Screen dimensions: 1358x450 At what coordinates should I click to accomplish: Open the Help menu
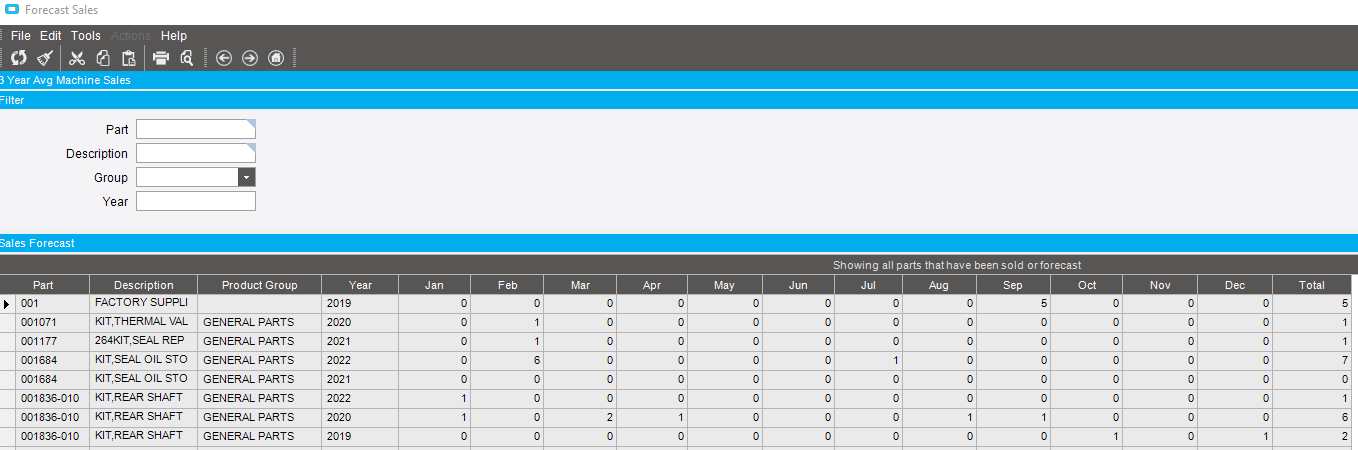(174, 35)
